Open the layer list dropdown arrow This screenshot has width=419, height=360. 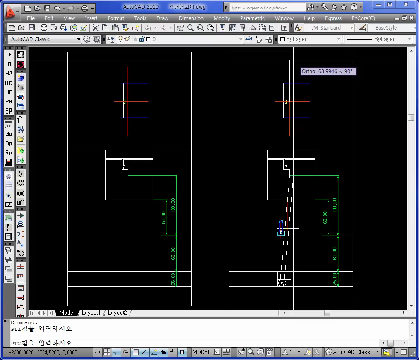click(241, 39)
